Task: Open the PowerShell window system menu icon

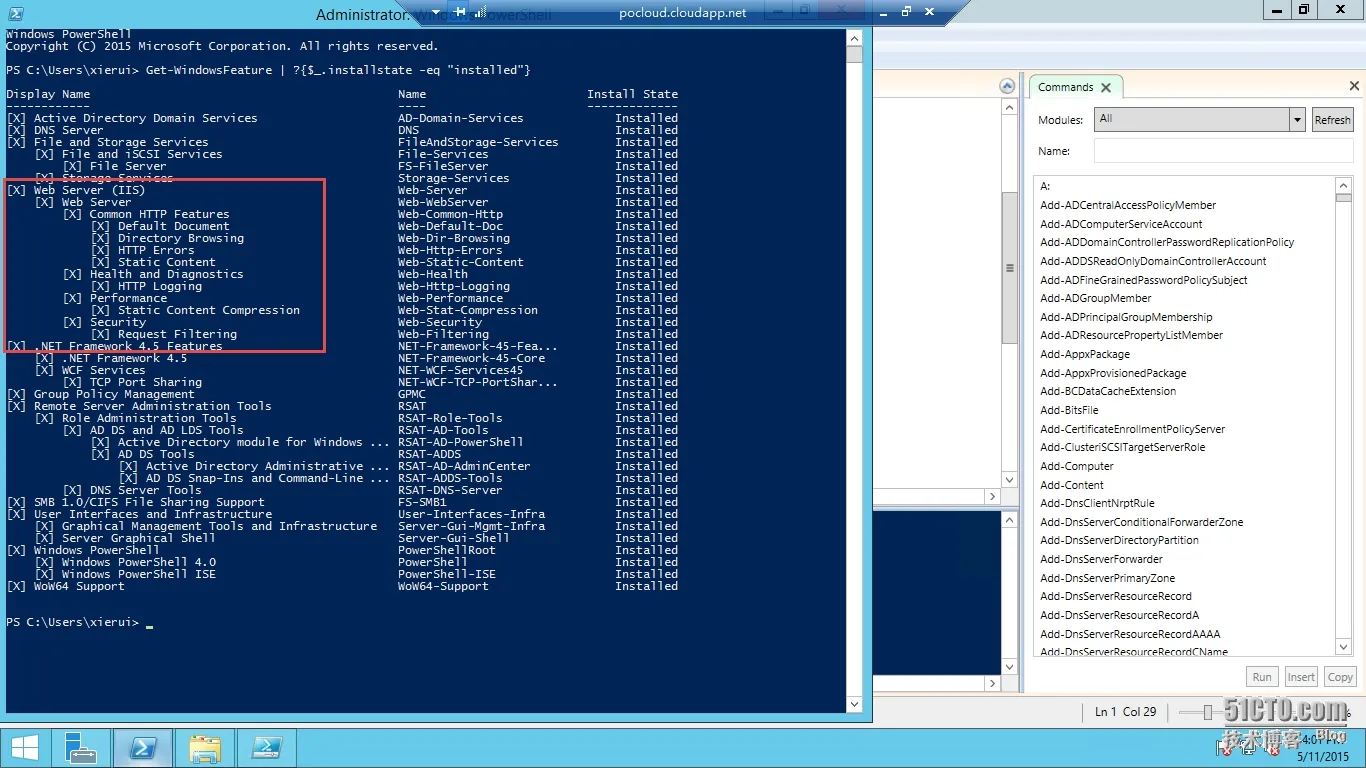Action: coord(15,13)
